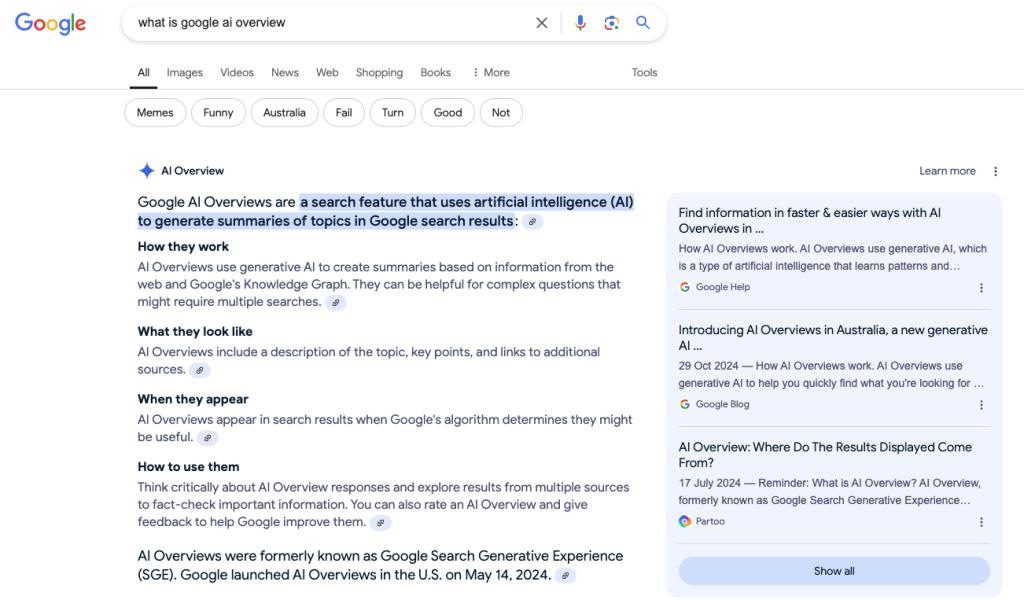Image resolution: width=1024 pixels, height=600 pixels.
Task: Click Google Blog favicon in source card
Action: (684, 404)
